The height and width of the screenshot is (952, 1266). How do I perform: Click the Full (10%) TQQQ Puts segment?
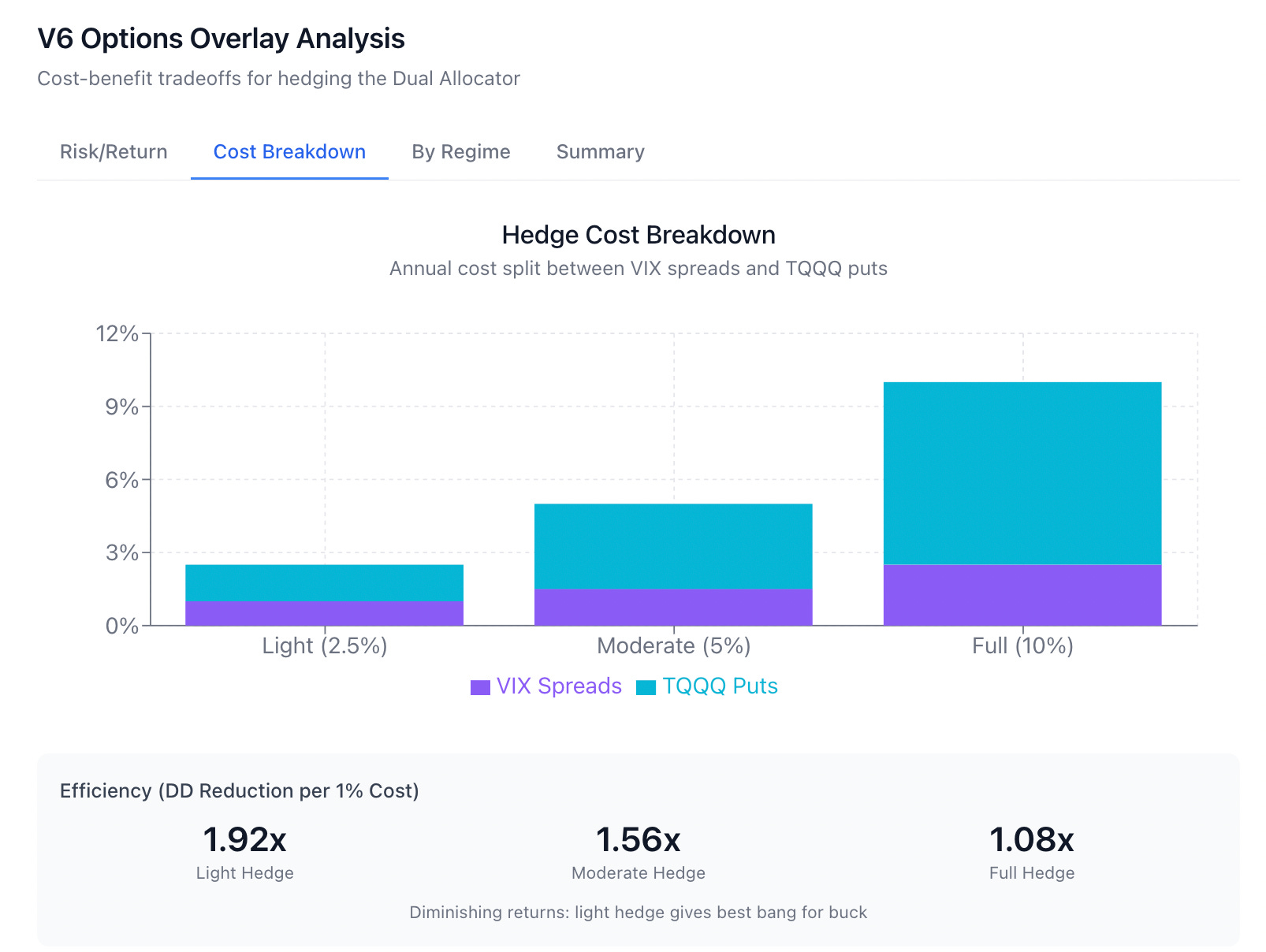[1022, 474]
